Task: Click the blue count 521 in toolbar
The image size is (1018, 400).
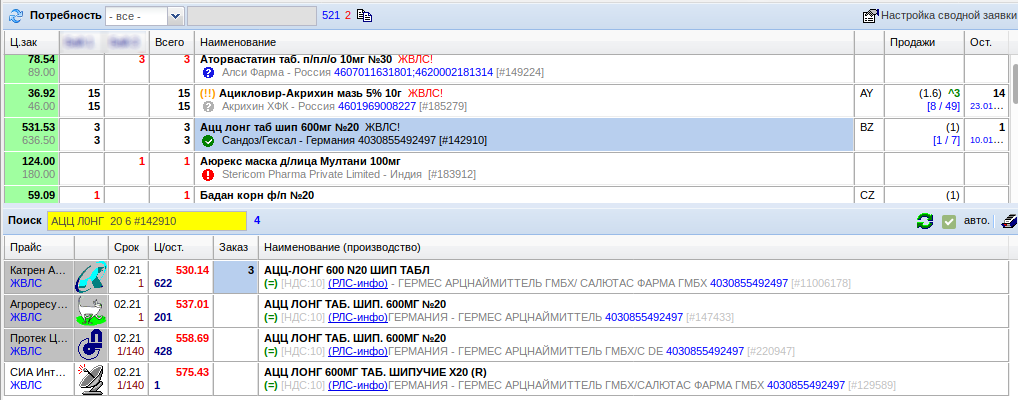Action: 331,16
